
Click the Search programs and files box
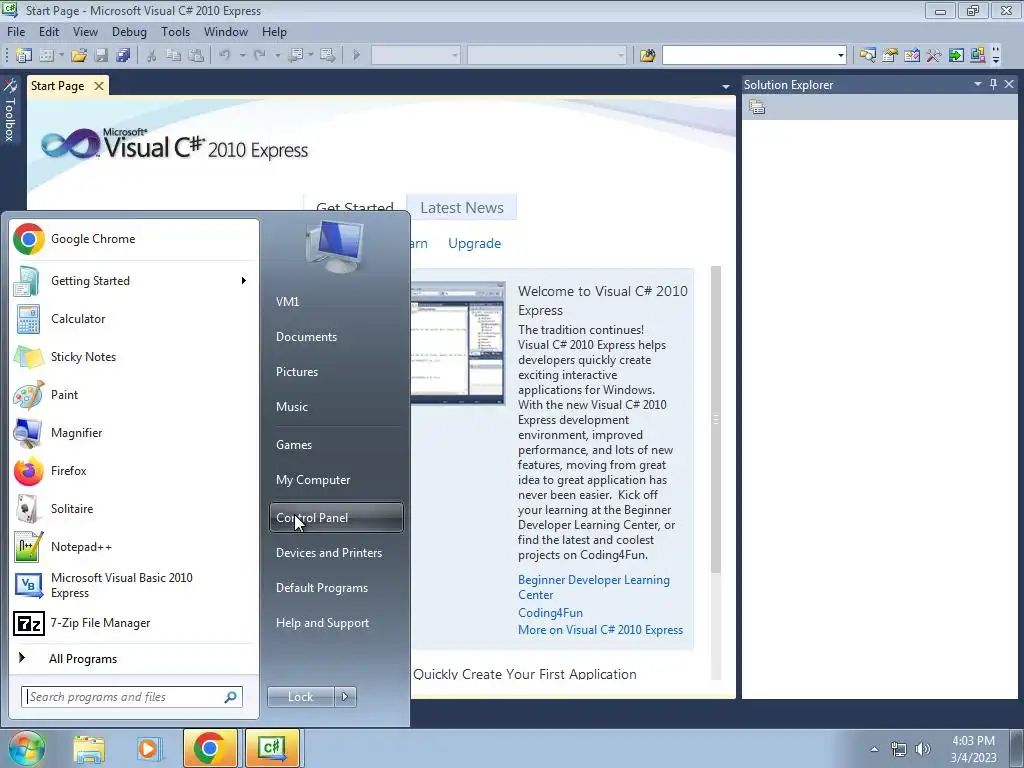132,697
